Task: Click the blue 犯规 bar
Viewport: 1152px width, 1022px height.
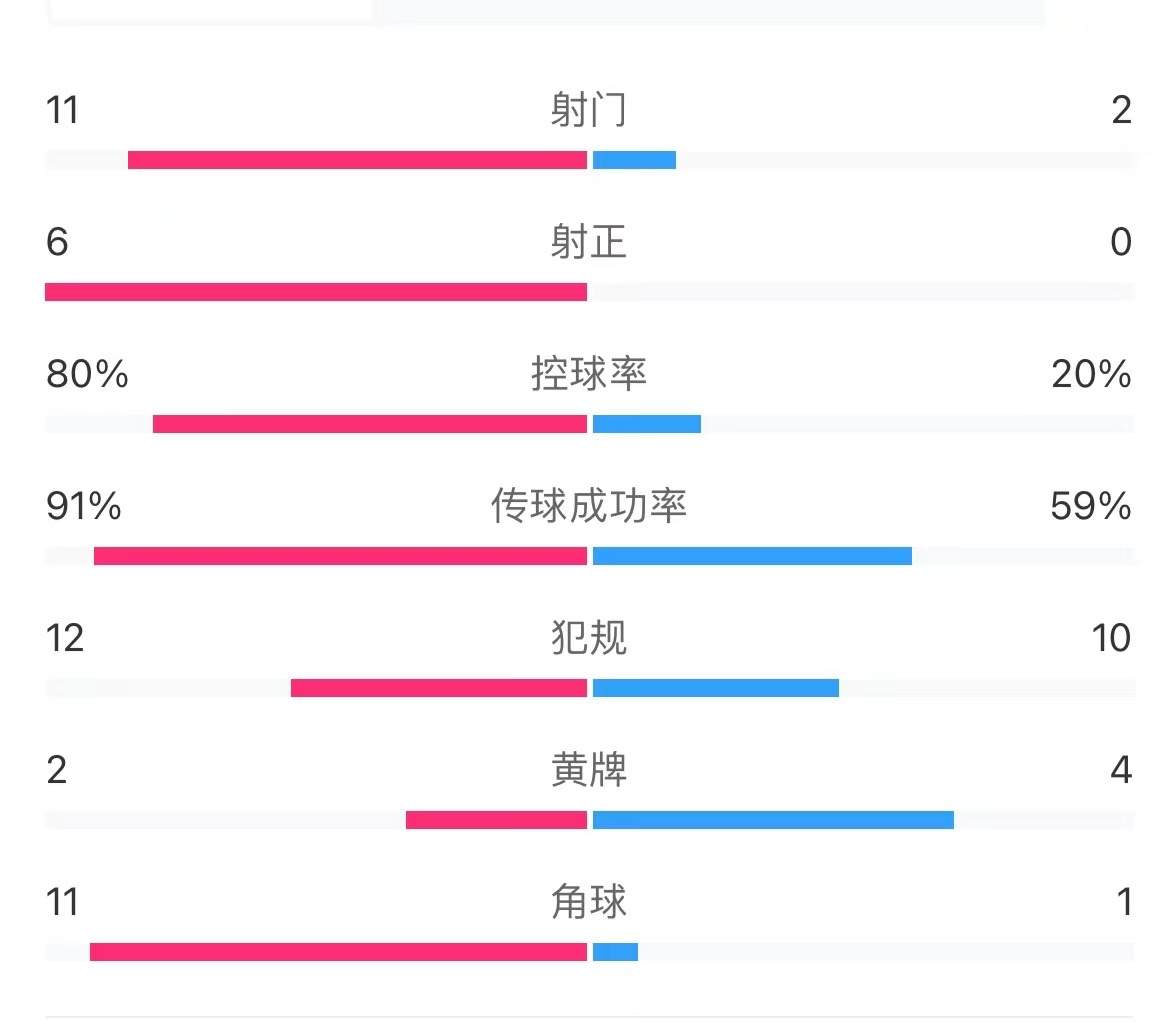Action: [x=716, y=688]
